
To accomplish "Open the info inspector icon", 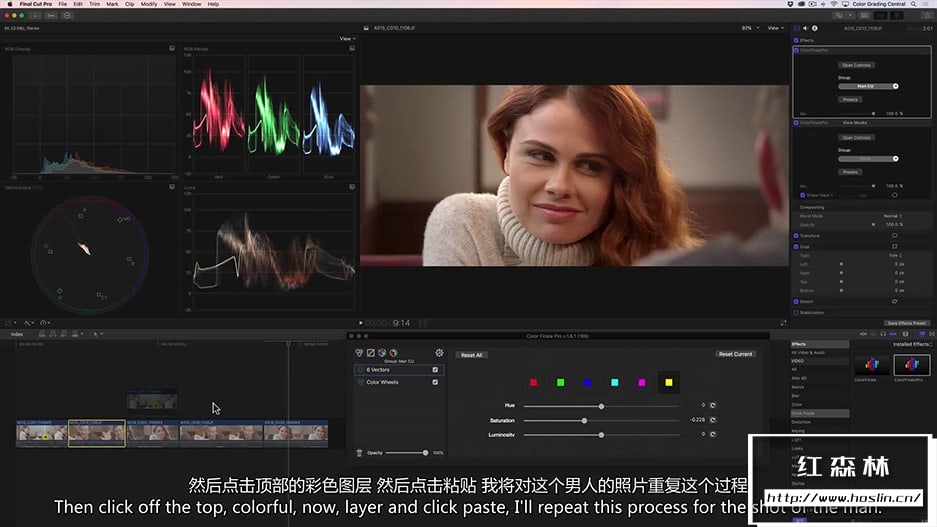I will click(x=814, y=28).
